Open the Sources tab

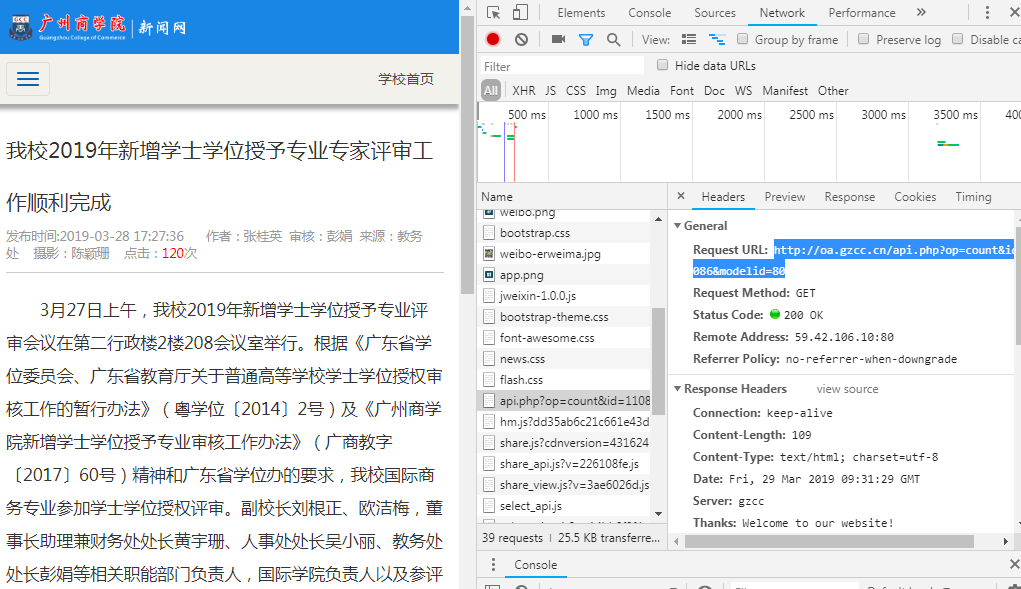coord(714,13)
